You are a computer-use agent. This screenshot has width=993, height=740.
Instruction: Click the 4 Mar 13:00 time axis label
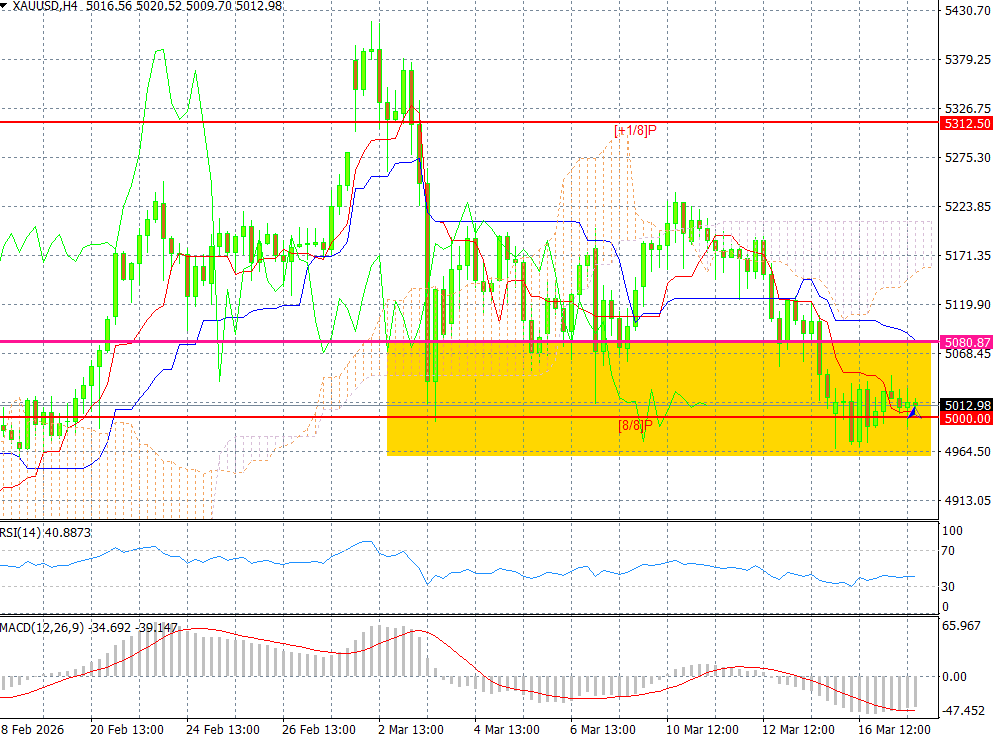507,730
